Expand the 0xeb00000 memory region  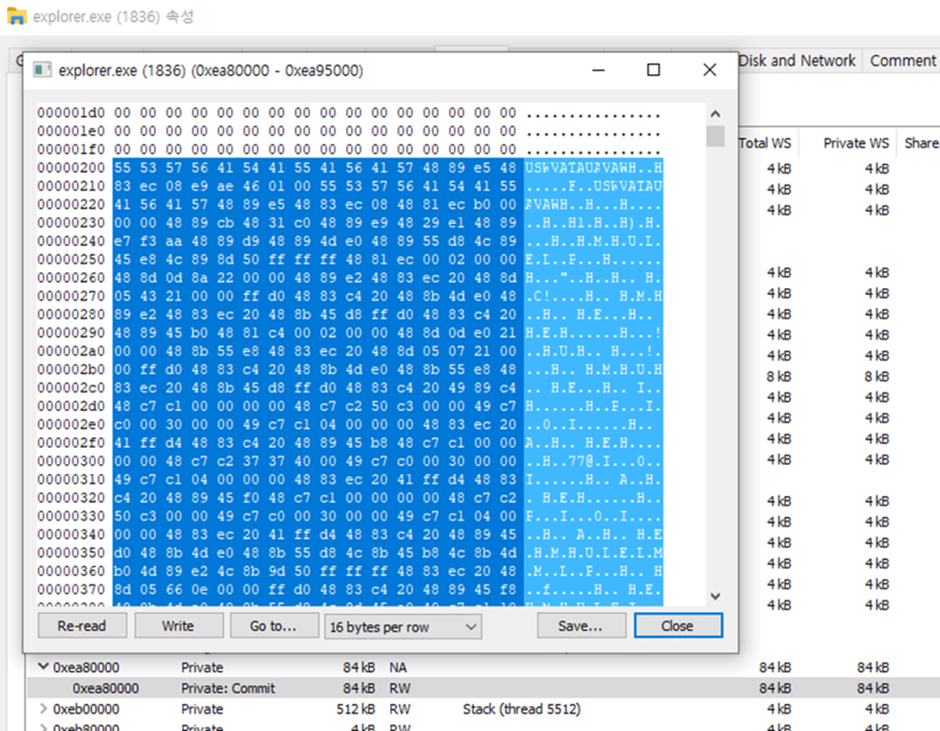coord(43,708)
